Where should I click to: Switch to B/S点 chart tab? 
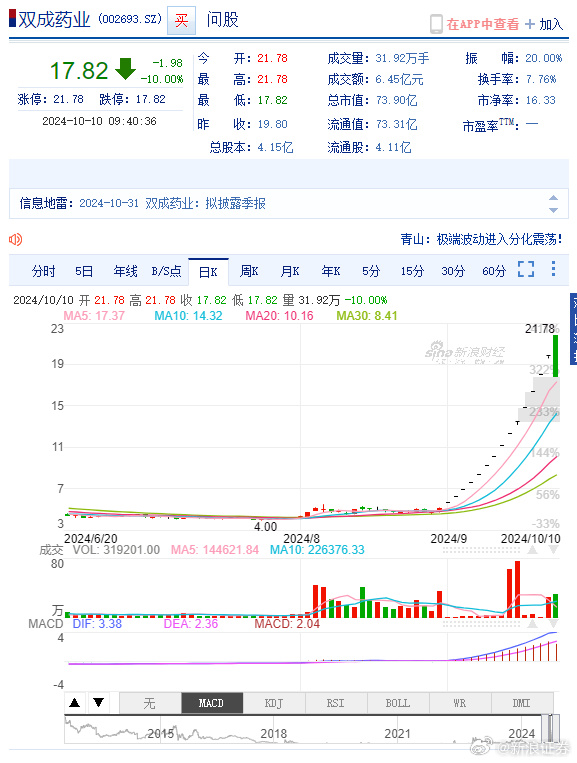[166, 271]
